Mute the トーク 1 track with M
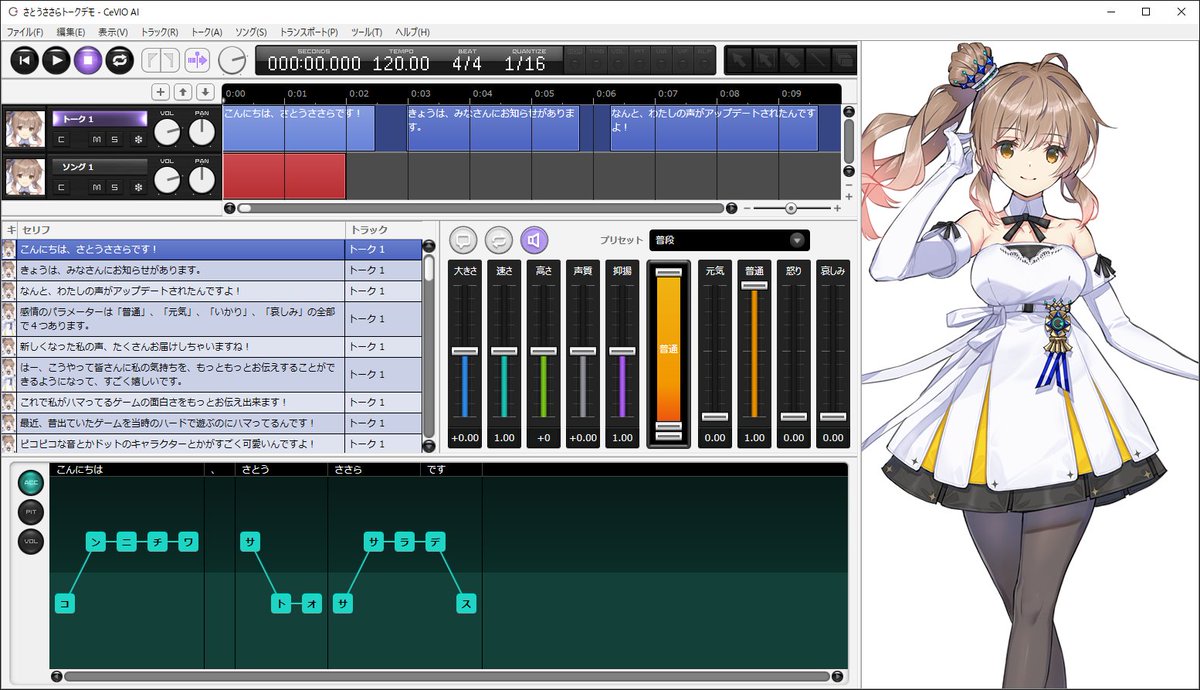Viewport: 1200px width, 690px height. (96, 140)
